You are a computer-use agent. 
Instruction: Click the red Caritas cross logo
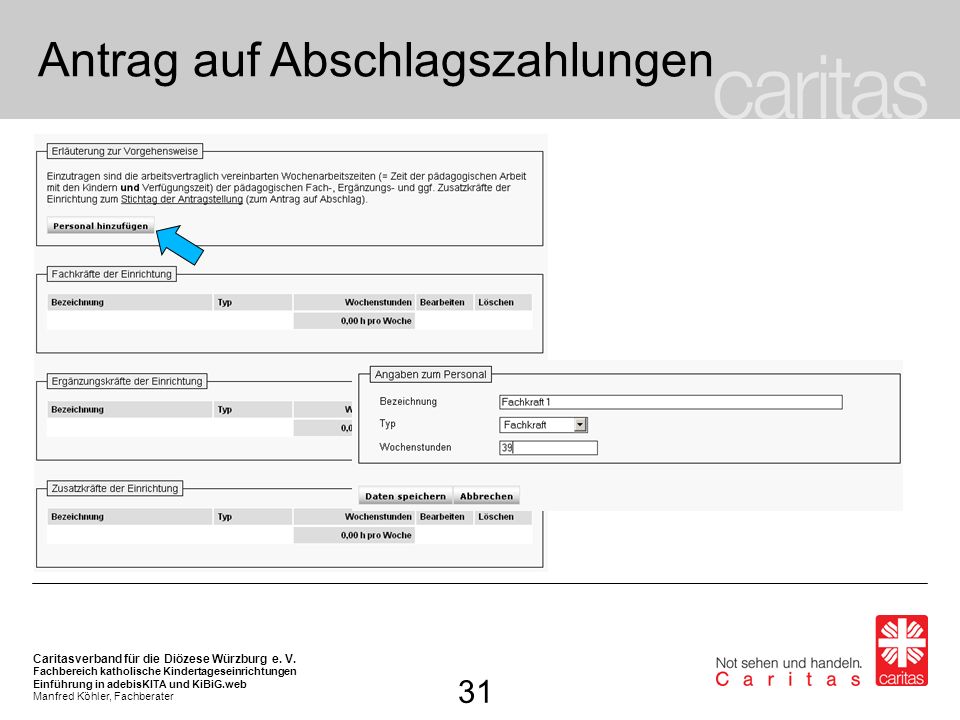[901, 651]
